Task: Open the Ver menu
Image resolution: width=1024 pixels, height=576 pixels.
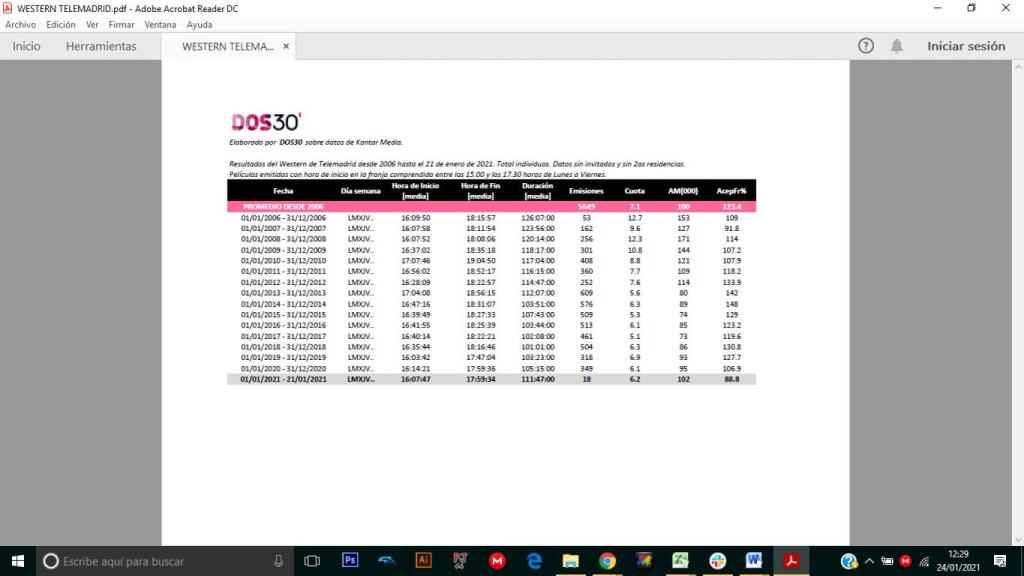Action: [92, 25]
